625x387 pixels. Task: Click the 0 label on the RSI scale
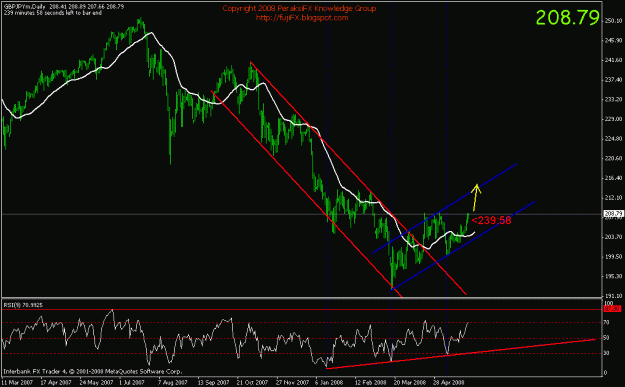pyautogui.click(x=605, y=373)
